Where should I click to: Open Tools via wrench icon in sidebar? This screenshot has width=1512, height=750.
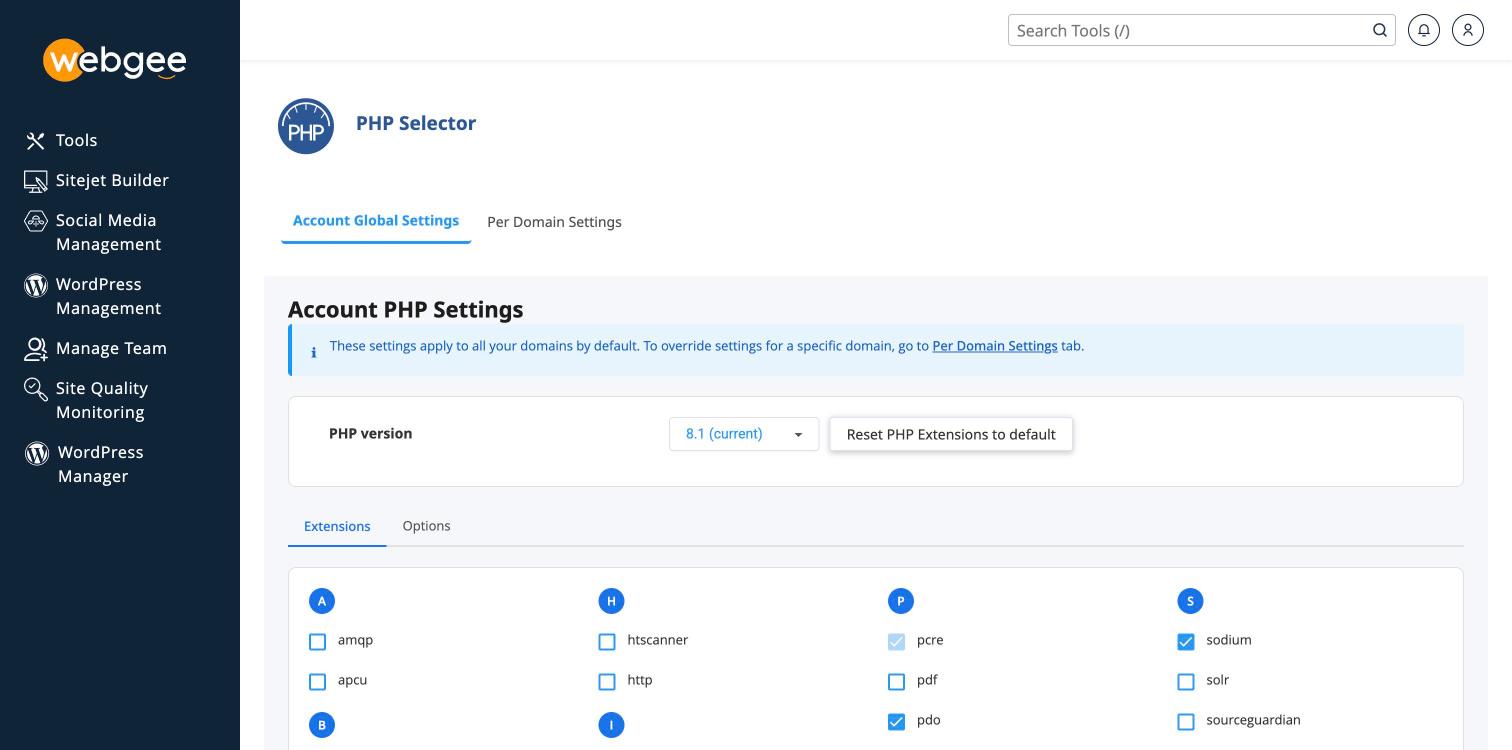(x=36, y=141)
